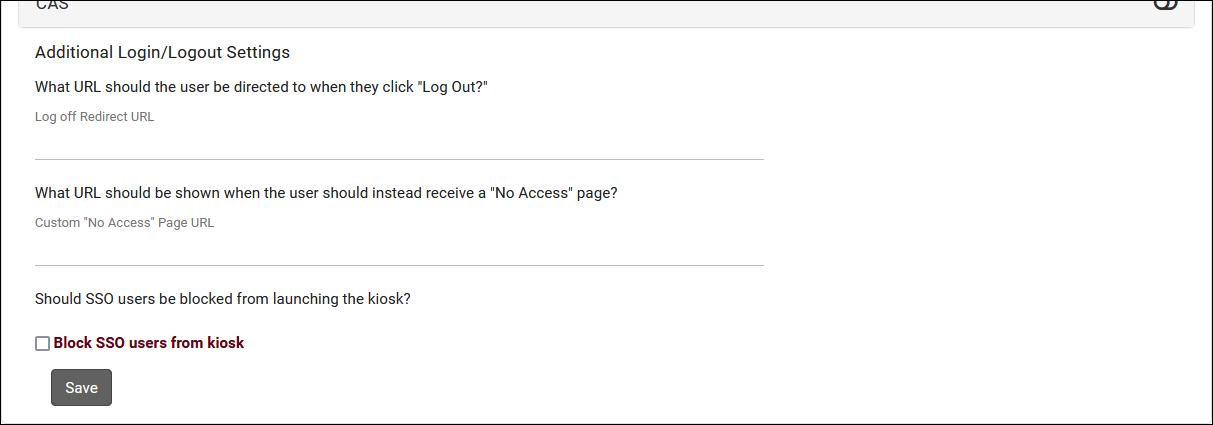The height and width of the screenshot is (425, 1213).
Task: Click the Custom "No Access" Page URL label
Action: (x=124, y=223)
